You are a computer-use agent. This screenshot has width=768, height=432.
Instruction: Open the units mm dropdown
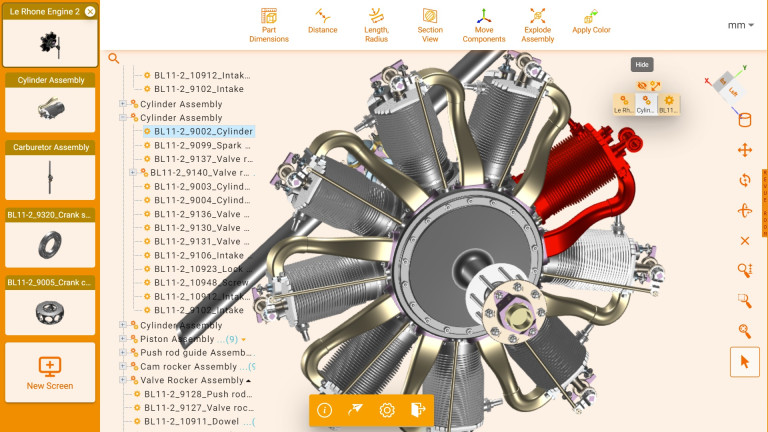[x=740, y=25]
